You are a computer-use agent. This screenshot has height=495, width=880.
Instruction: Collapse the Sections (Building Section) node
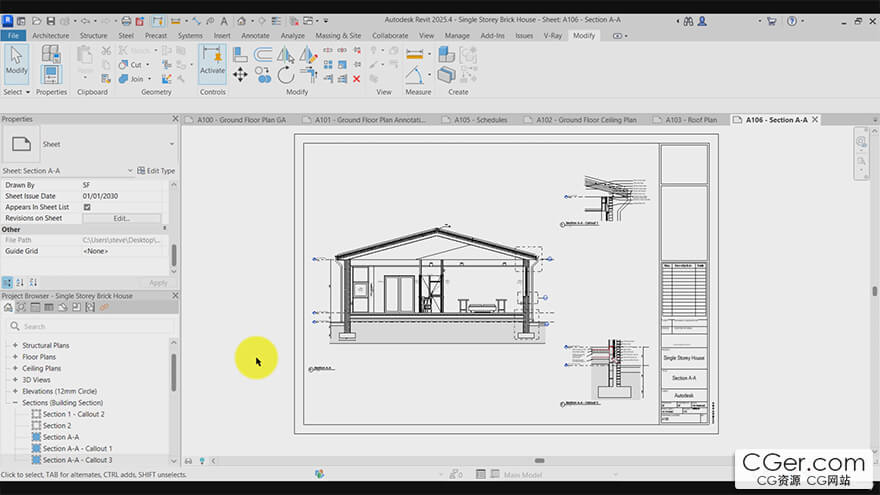[15, 403]
